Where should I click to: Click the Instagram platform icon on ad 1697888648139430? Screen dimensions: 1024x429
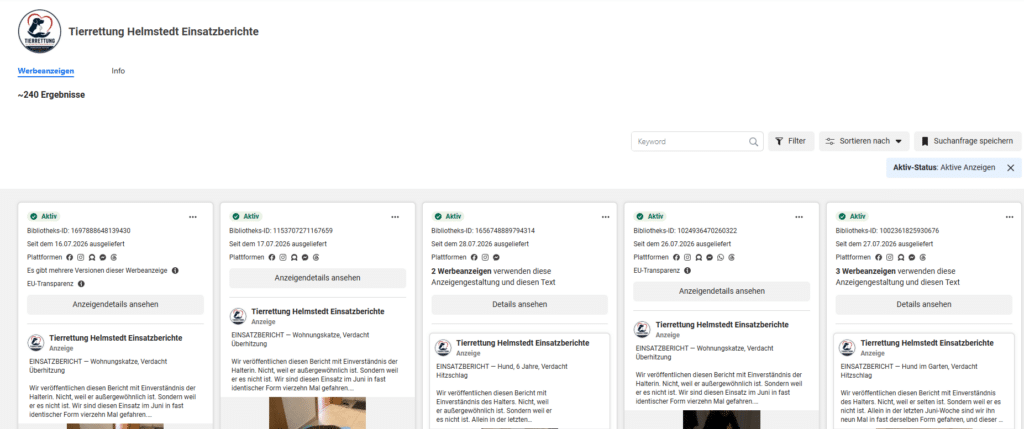[81, 257]
